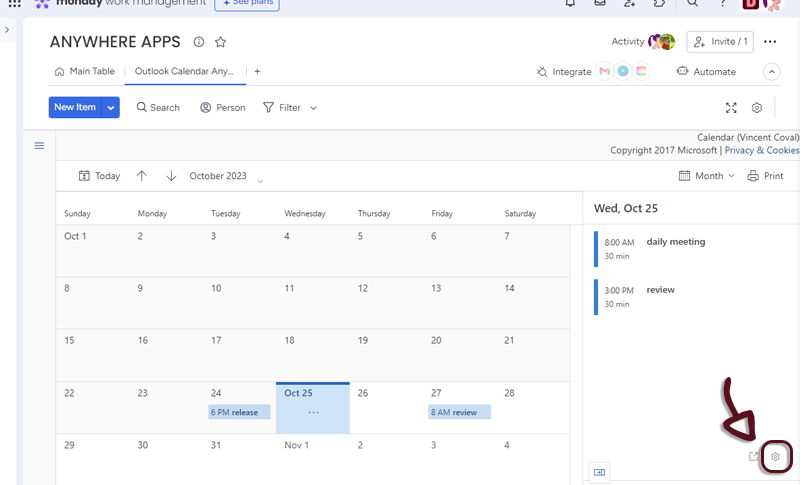800x485 pixels.
Task: Go to previous month with up arrow
Action: (142, 176)
